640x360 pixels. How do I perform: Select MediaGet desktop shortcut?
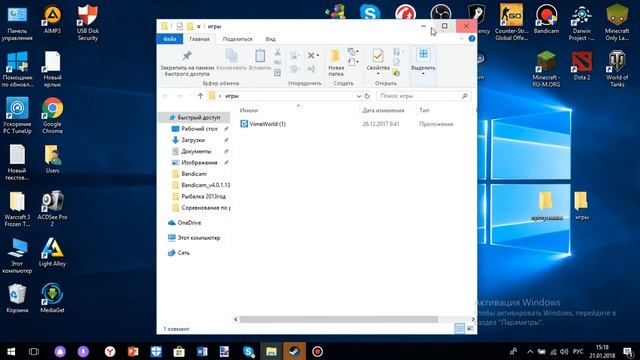pyautogui.click(x=52, y=298)
